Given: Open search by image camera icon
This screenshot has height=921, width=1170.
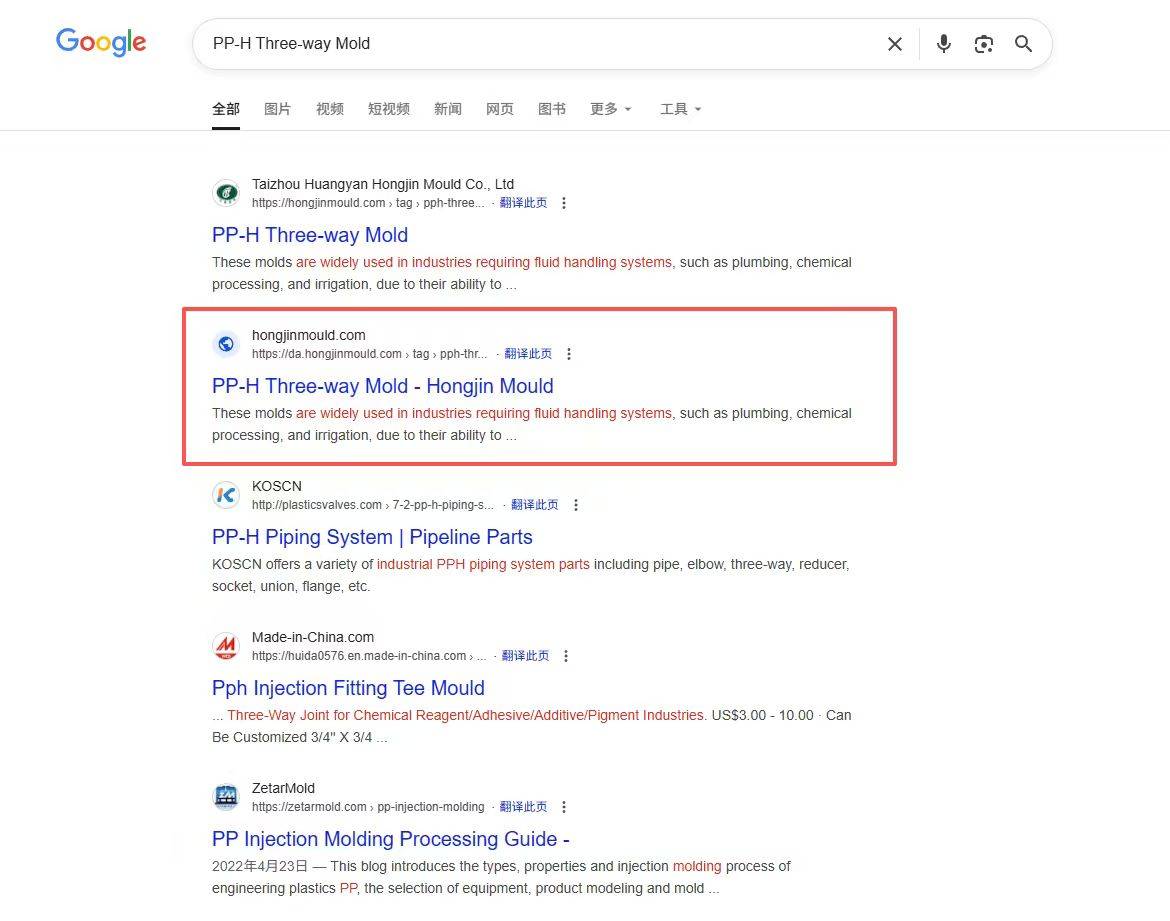Looking at the screenshot, I should 983,44.
